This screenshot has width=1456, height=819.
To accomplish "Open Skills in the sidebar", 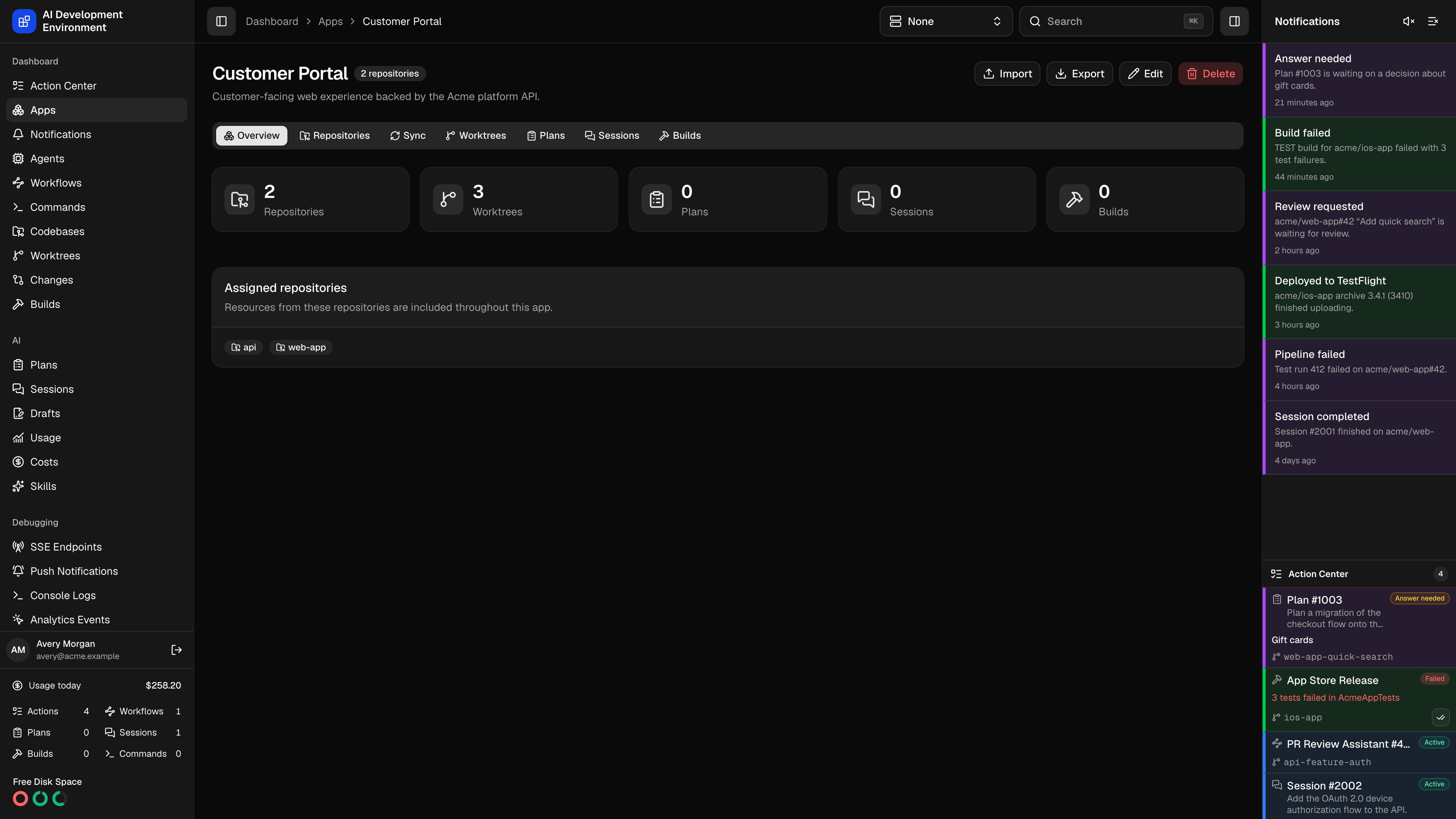I will [x=96, y=486].
